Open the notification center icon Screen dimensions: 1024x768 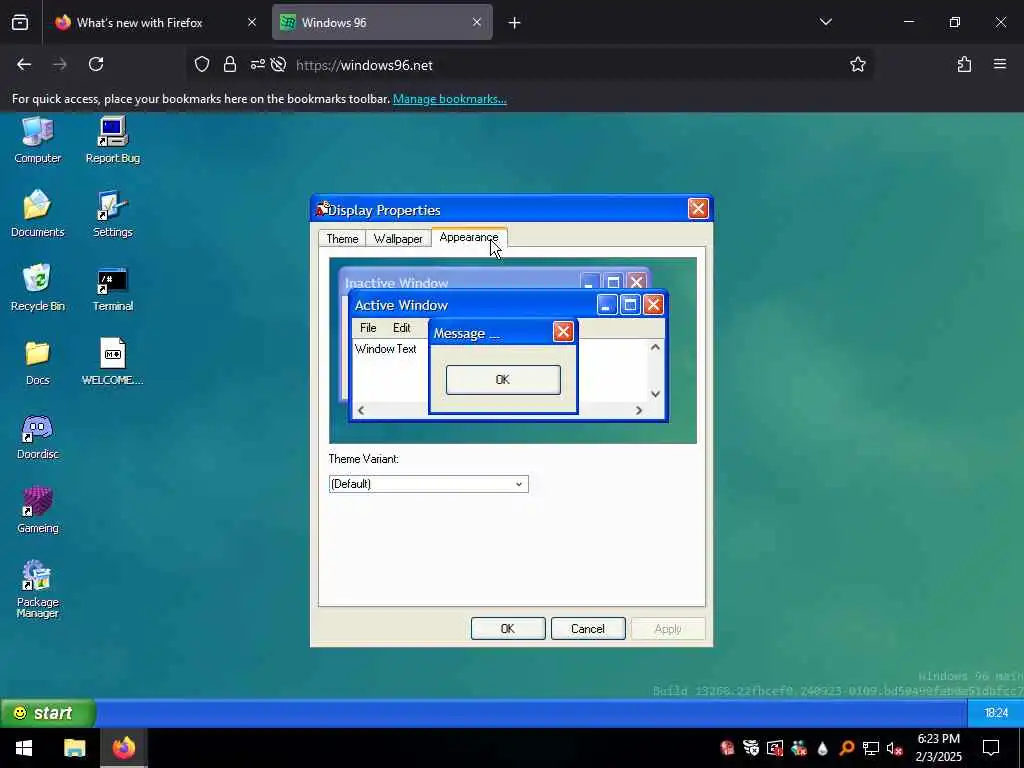click(x=991, y=748)
